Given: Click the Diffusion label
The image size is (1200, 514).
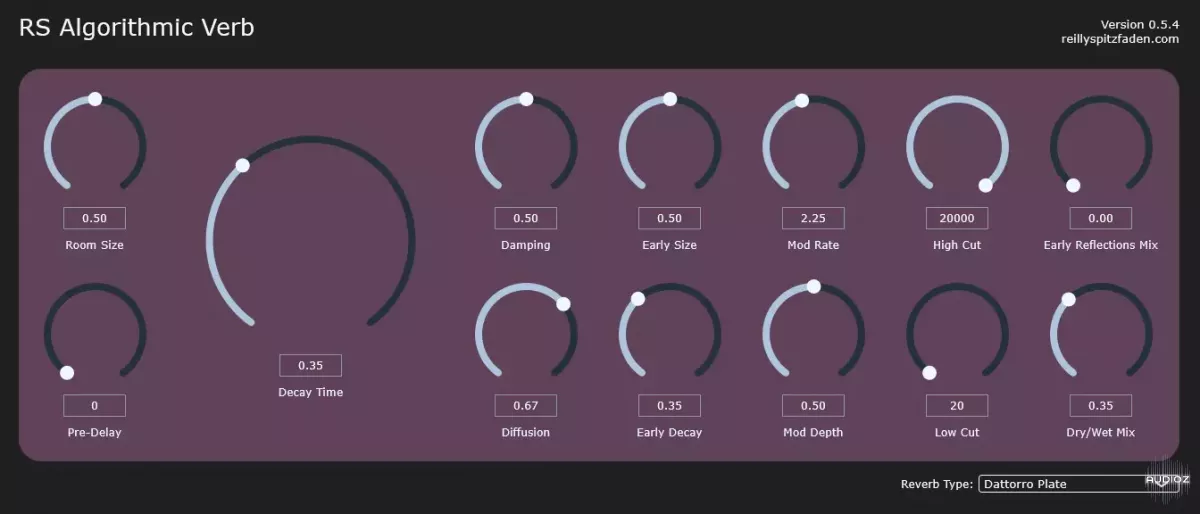Looking at the screenshot, I should point(525,433).
